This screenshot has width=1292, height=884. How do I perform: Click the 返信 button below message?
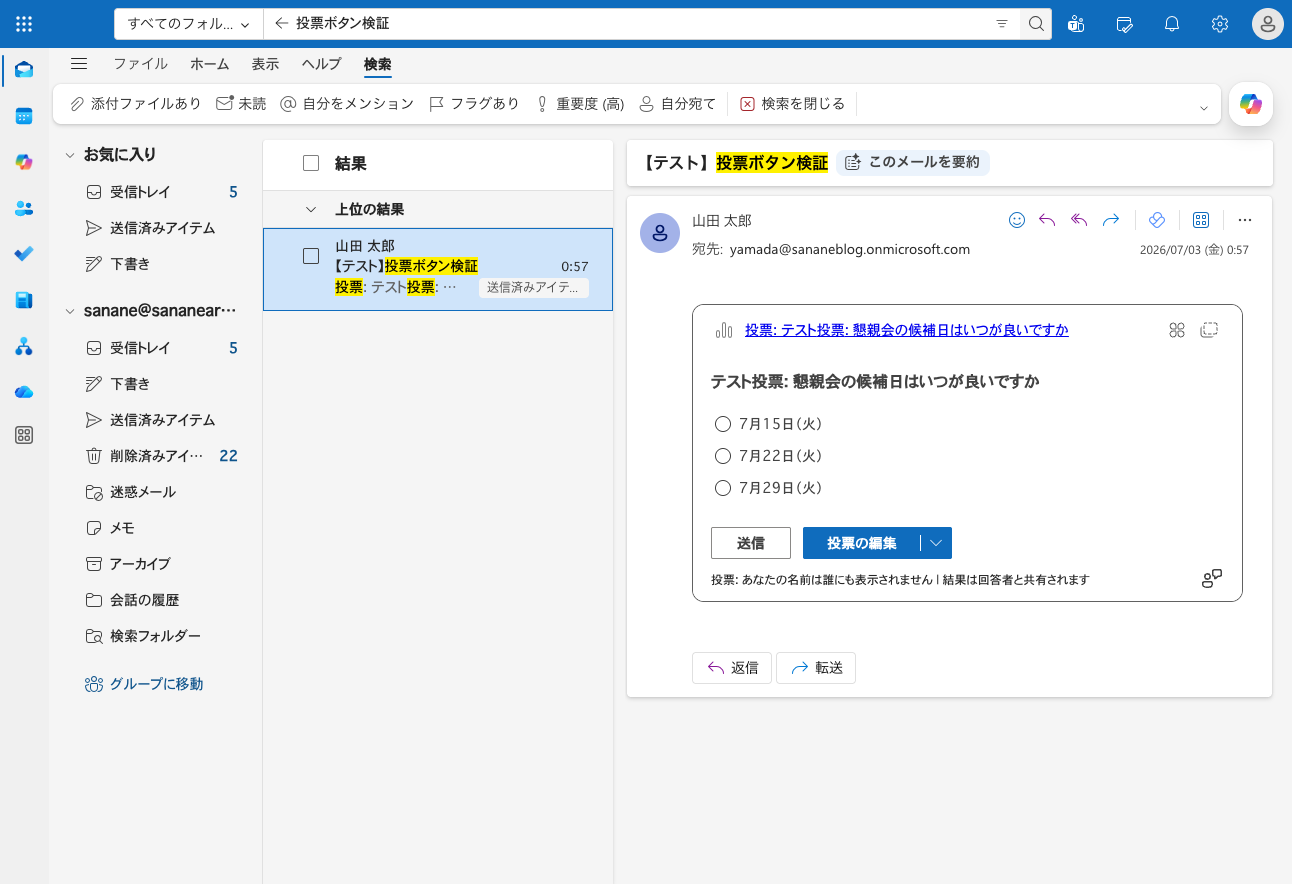tap(732, 668)
